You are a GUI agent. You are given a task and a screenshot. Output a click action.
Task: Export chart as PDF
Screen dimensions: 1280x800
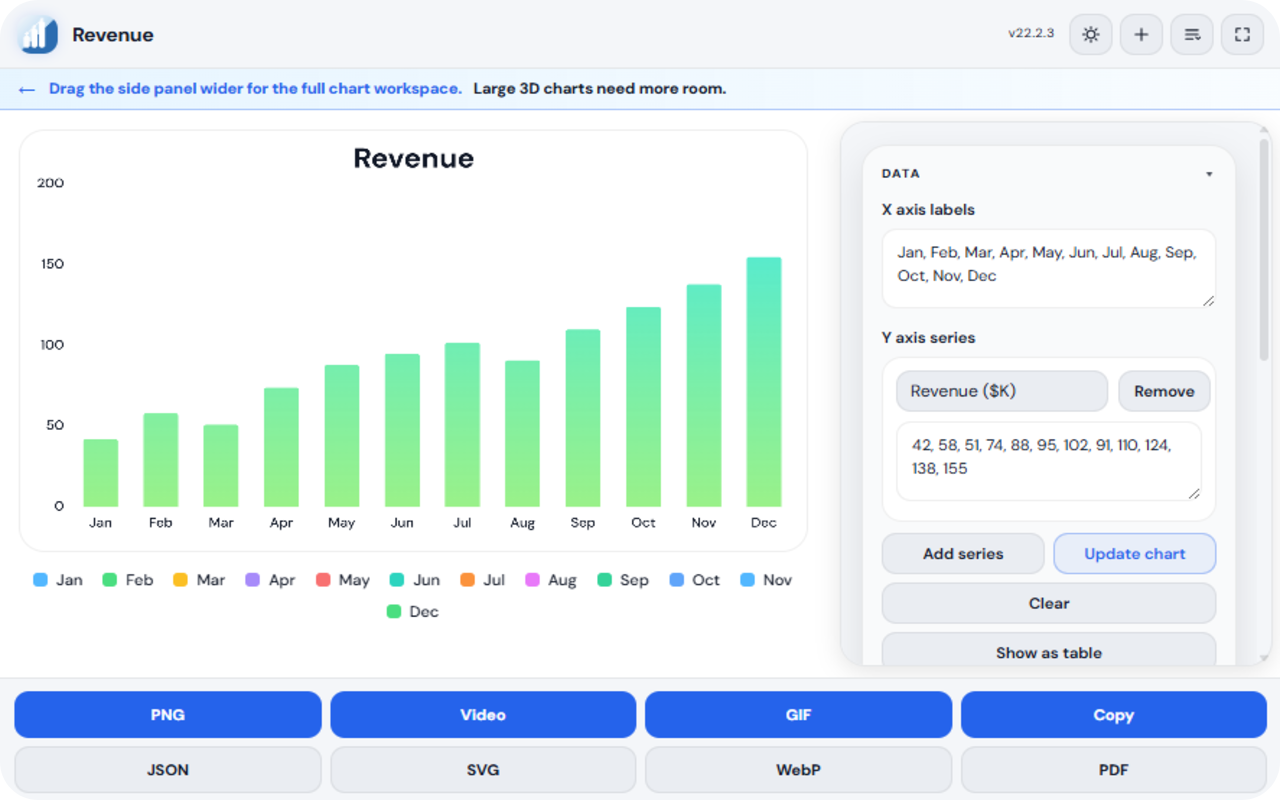[x=1113, y=770]
